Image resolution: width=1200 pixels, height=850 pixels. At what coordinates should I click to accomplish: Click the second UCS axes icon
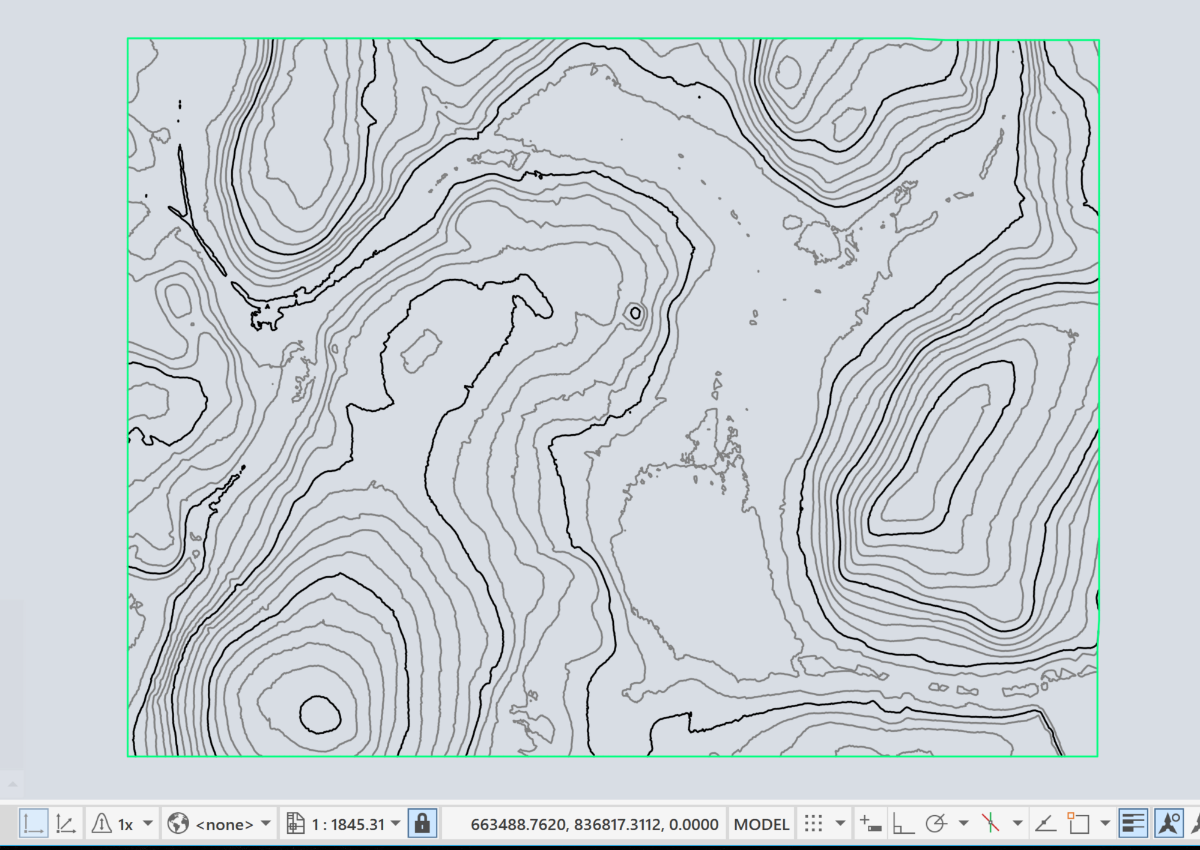pyautogui.click(x=66, y=824)
